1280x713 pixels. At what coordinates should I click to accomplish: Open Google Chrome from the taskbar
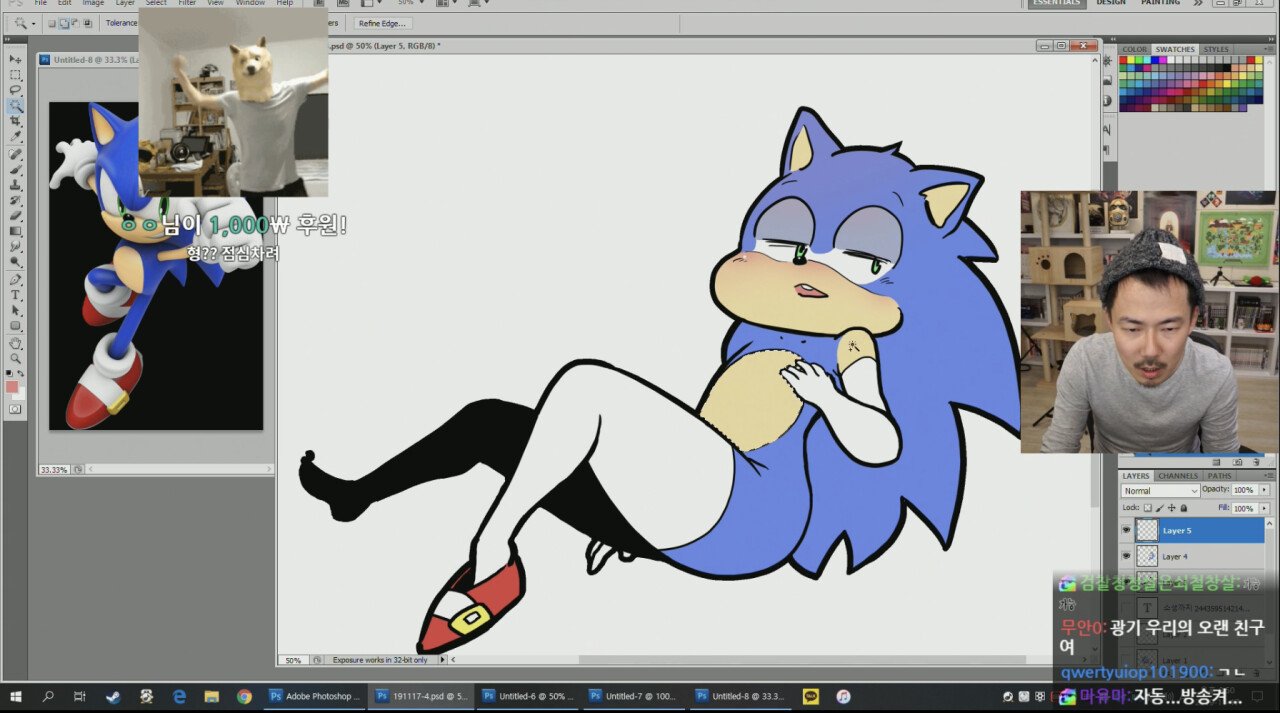click(x=244, y=696)
